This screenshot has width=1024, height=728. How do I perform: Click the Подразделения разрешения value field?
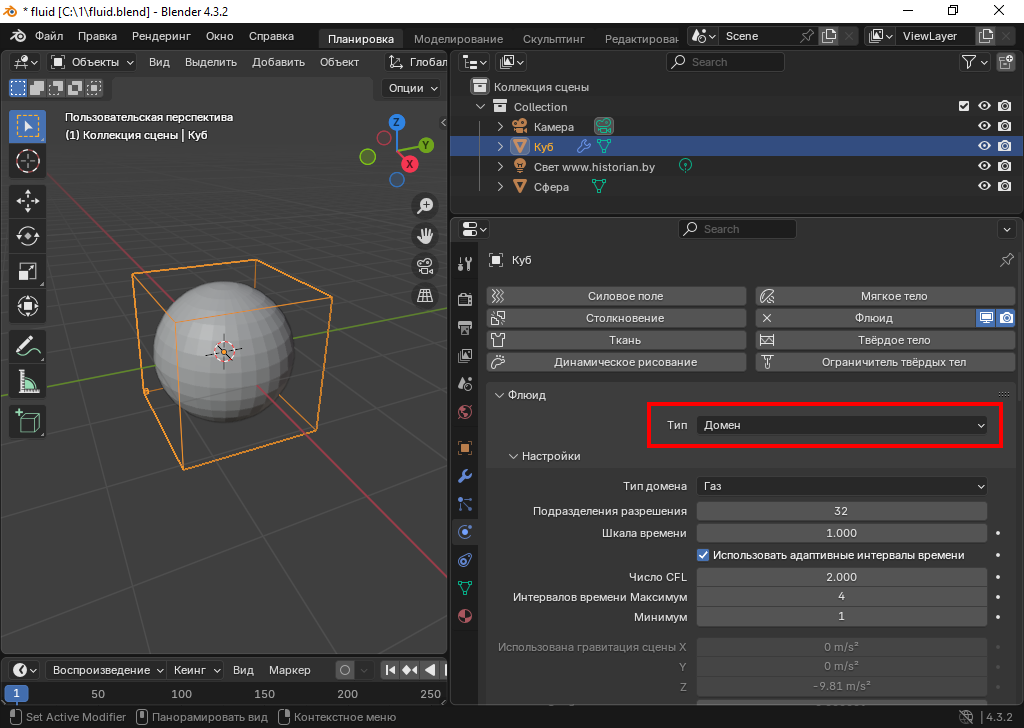pos(841,511)
